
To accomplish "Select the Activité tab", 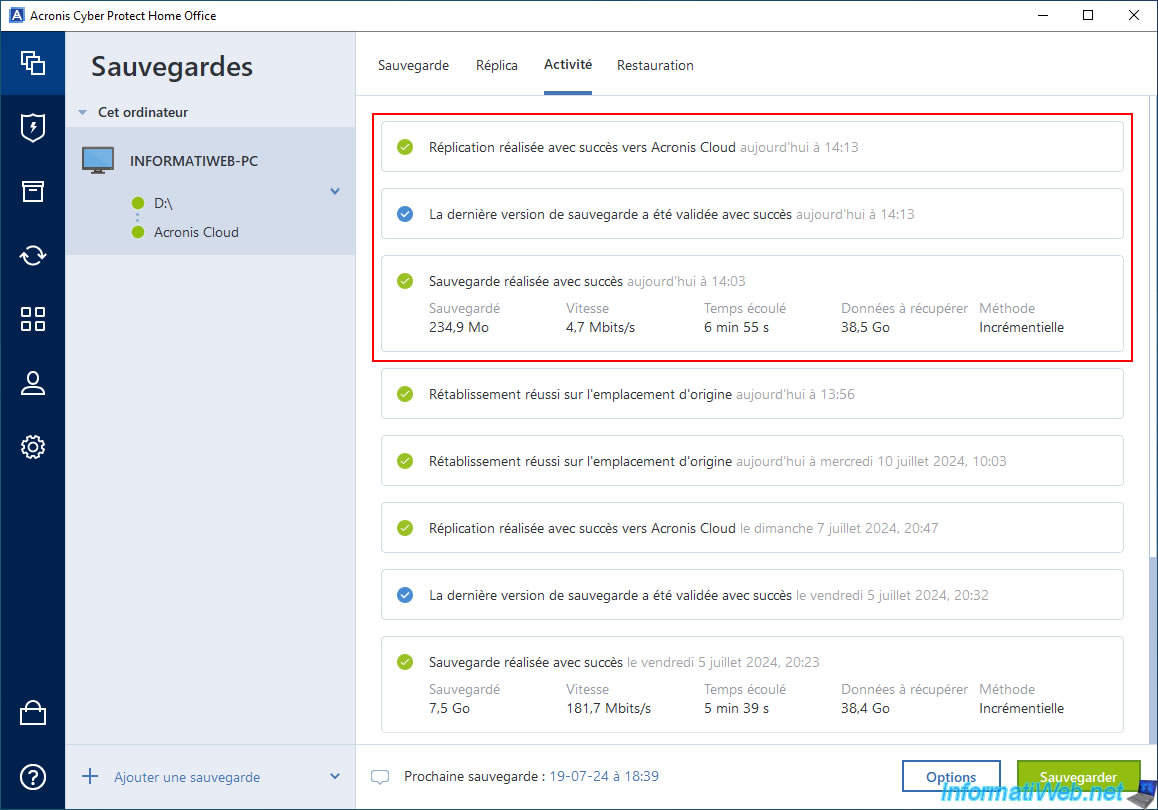I will click(568, 65).
